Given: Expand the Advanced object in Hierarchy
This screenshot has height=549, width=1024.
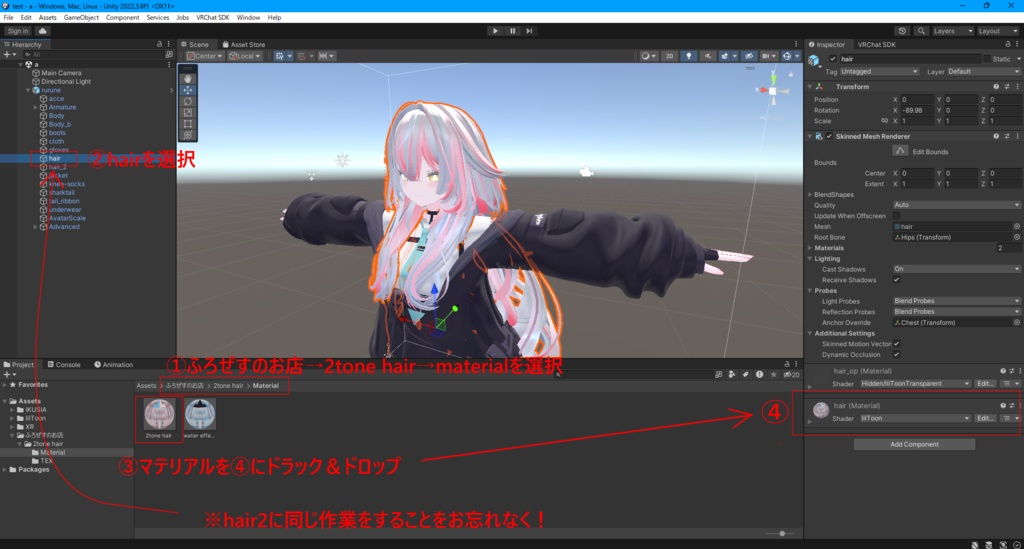Looking at the screenshot, I should point(35,227).
